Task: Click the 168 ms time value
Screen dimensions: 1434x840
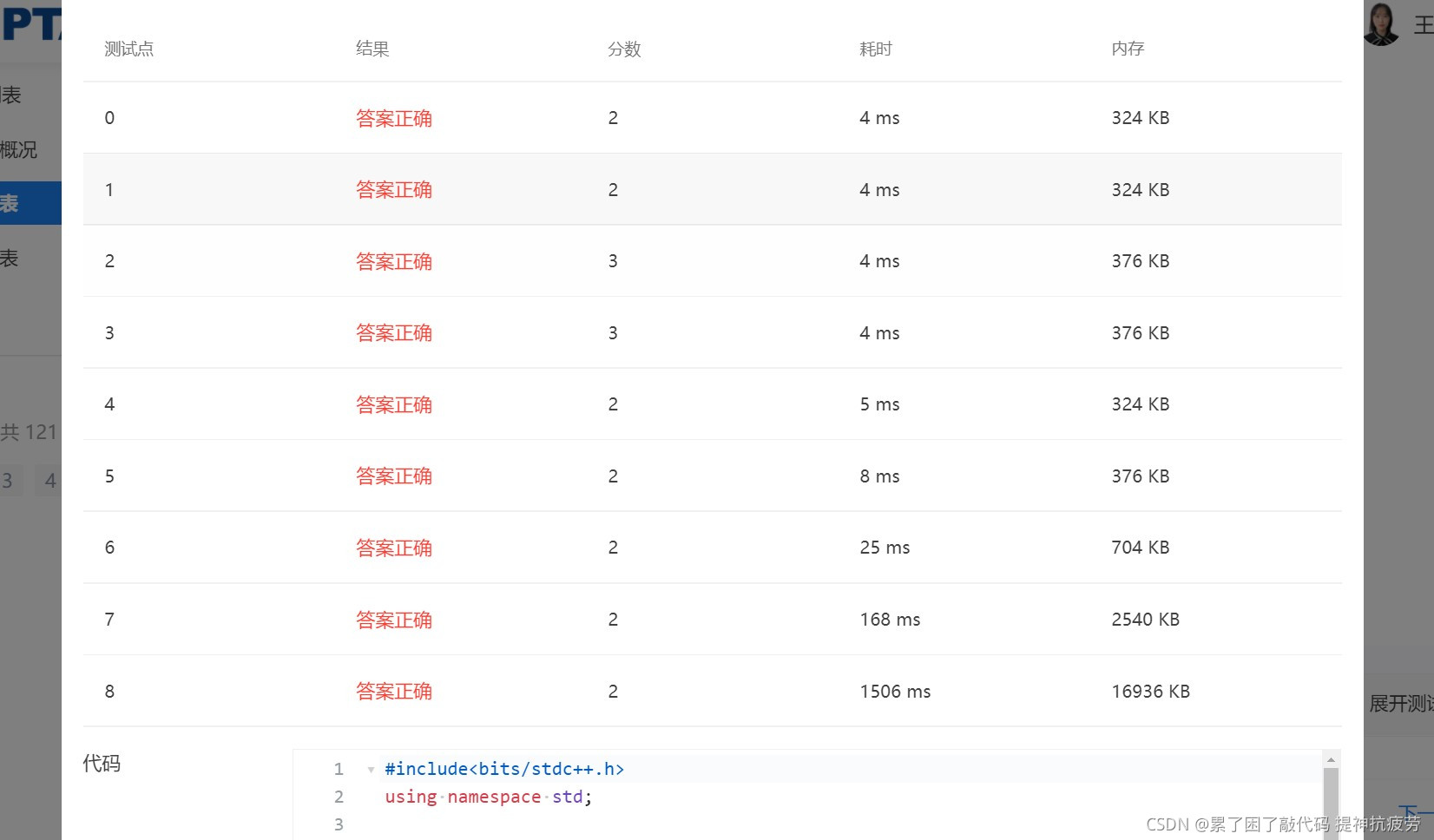Action: (890, 620)
